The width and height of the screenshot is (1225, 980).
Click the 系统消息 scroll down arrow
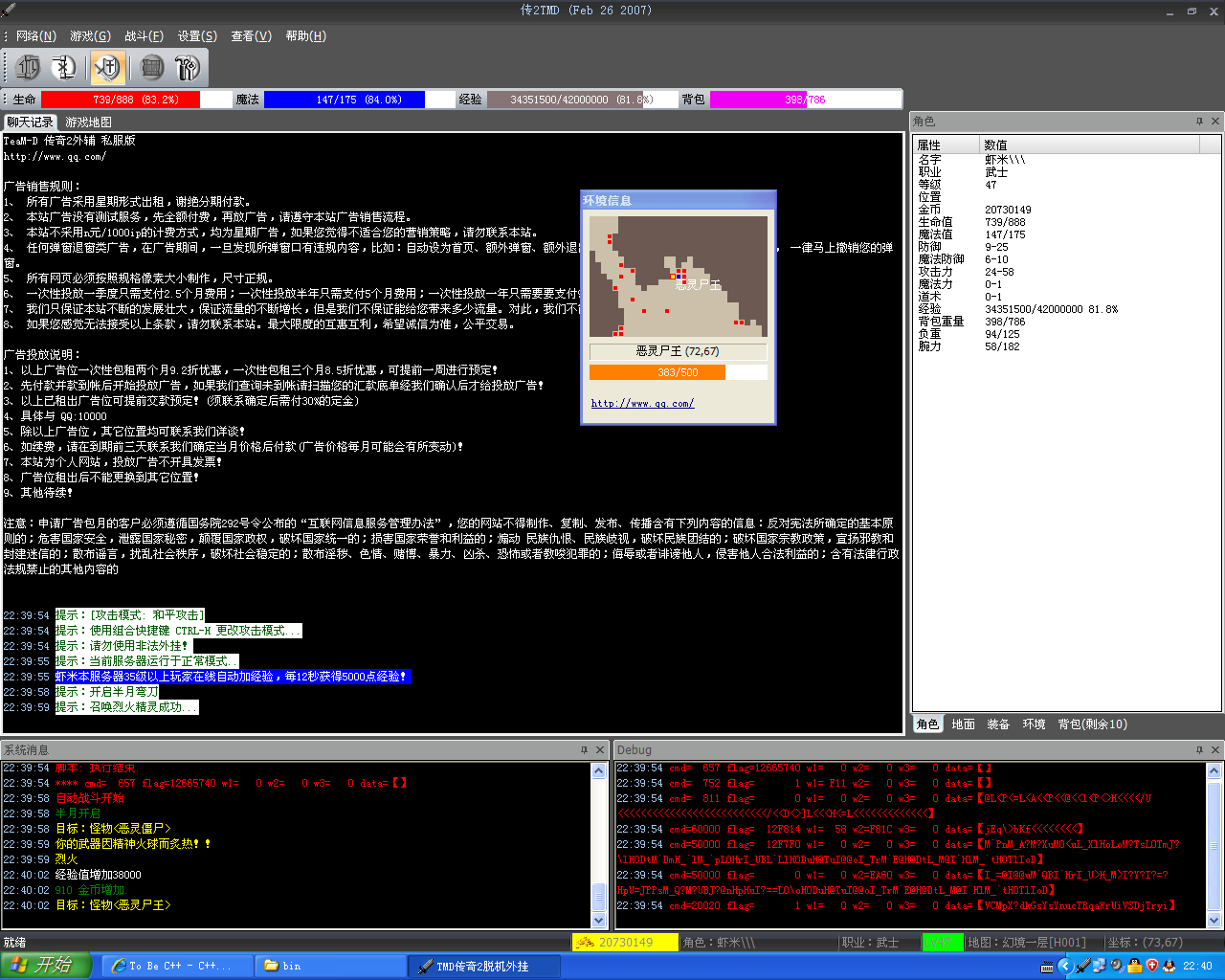pyautogui.click(x=599, y=920)
